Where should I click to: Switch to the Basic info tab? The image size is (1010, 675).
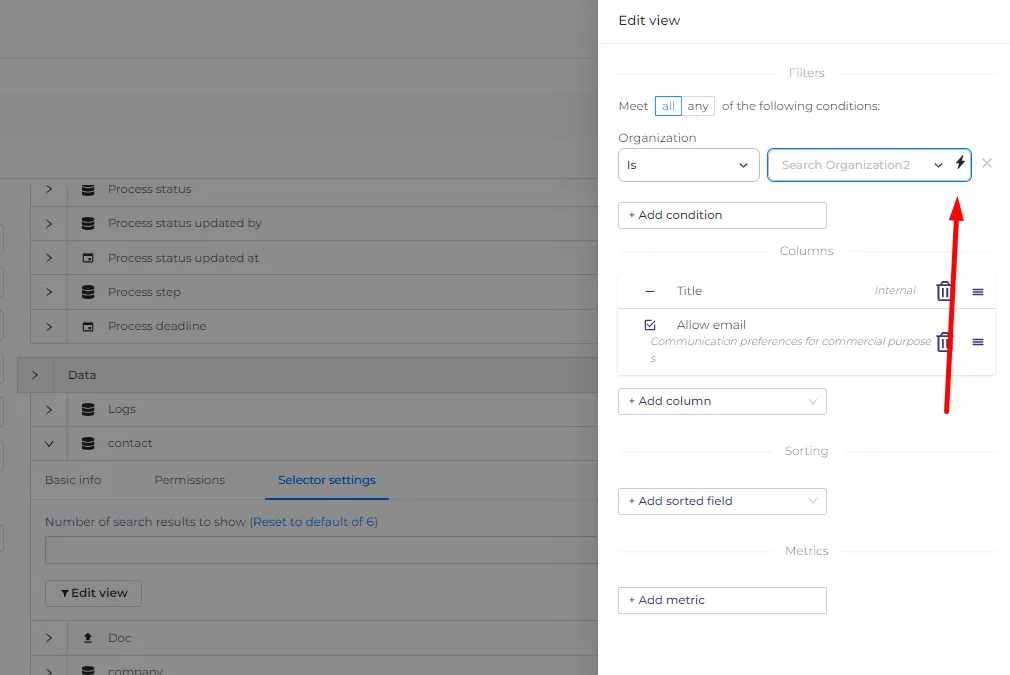[73, 480]
